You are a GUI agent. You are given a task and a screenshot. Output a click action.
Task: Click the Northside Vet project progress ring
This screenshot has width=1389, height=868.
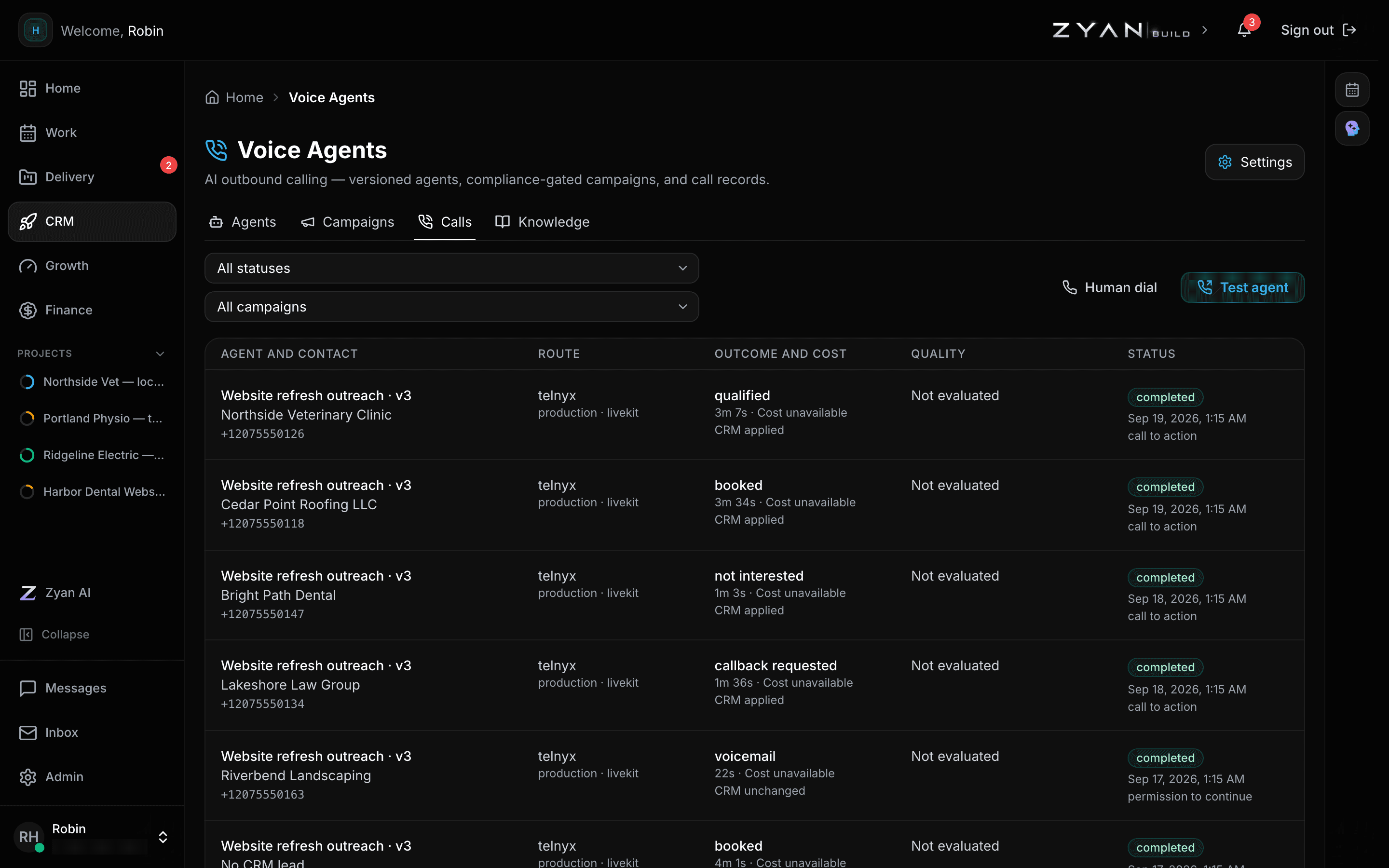tap(27, 382)
